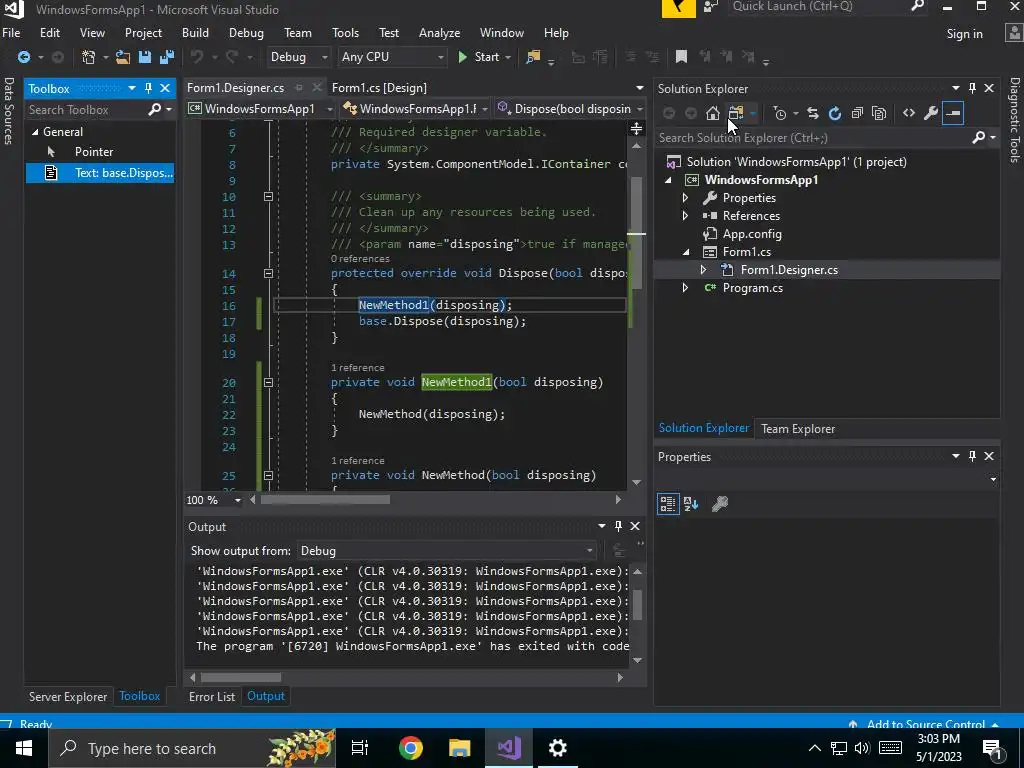The height and width of the screenshot is (768, 1024).
Task: Click the View Code icon in Solution Explorer
Action: click(x=908, y=113)
